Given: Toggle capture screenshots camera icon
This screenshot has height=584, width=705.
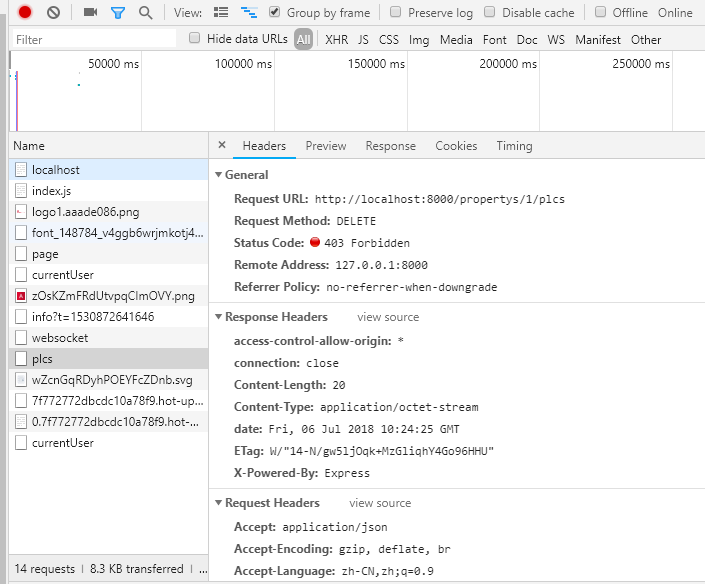Looking at the screenshot, I should click(90, 12).
